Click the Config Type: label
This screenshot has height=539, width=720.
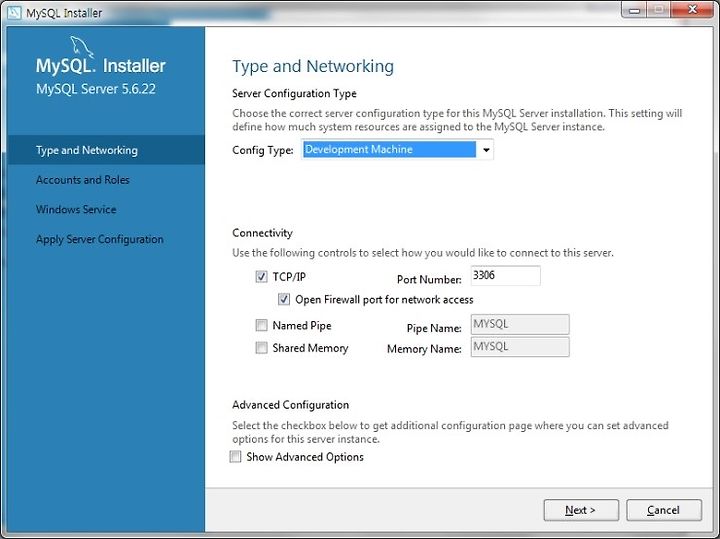263,151
